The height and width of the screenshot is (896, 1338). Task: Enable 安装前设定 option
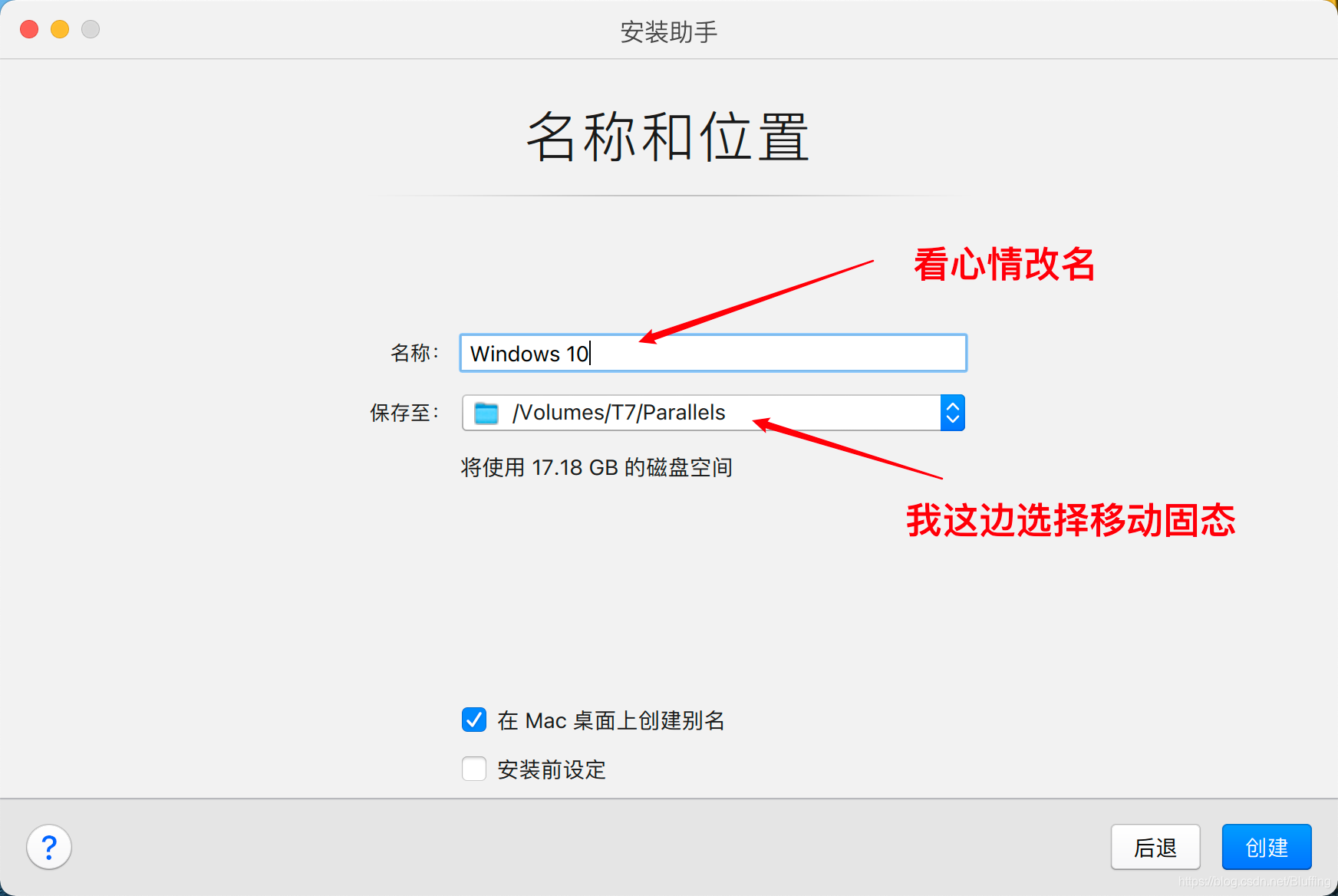tap(473, 769)
